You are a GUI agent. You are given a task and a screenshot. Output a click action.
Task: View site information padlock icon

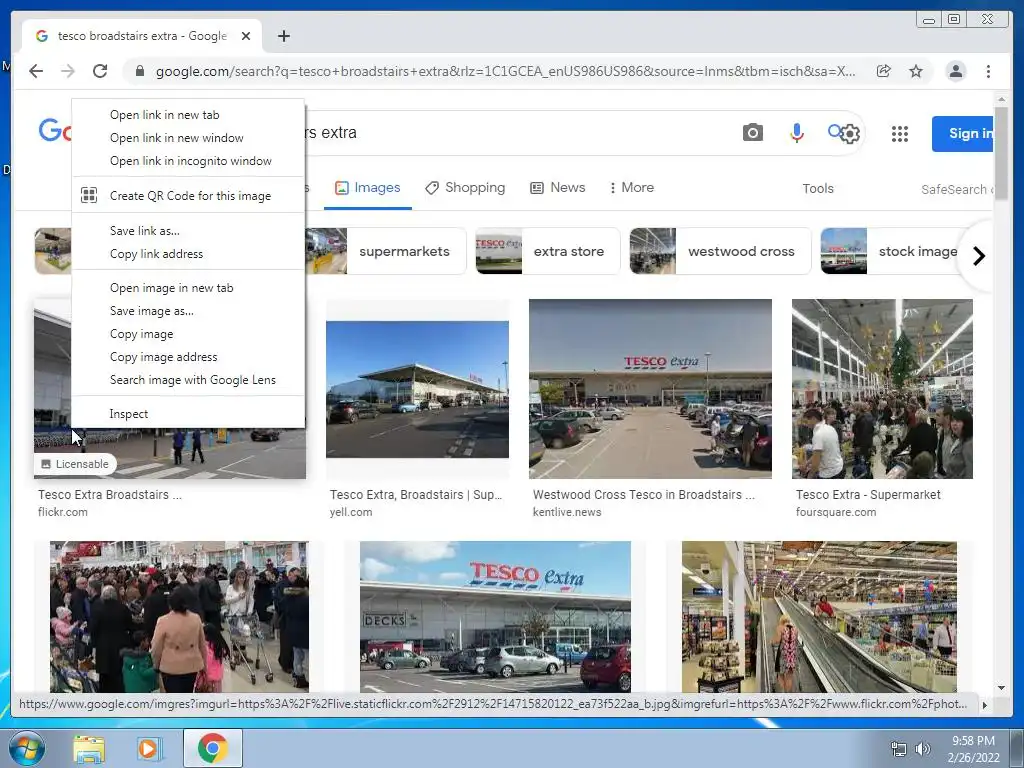point(139,71)
